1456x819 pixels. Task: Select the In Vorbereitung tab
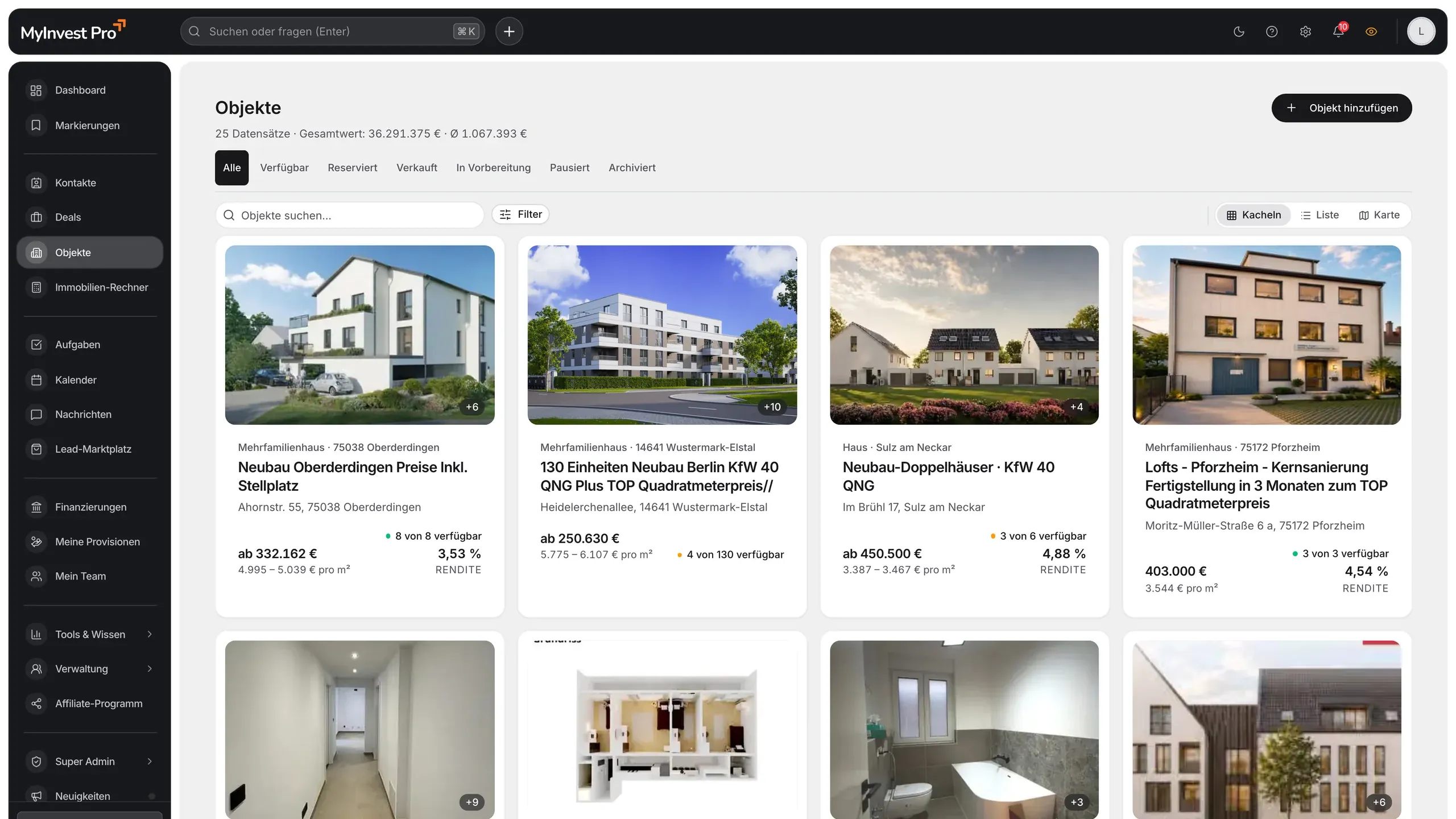pos(493,168)
